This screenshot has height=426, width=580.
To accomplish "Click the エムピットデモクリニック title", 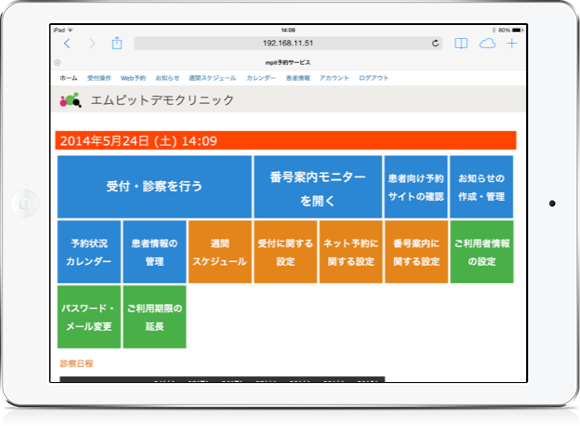I will (x=162, y=100).
